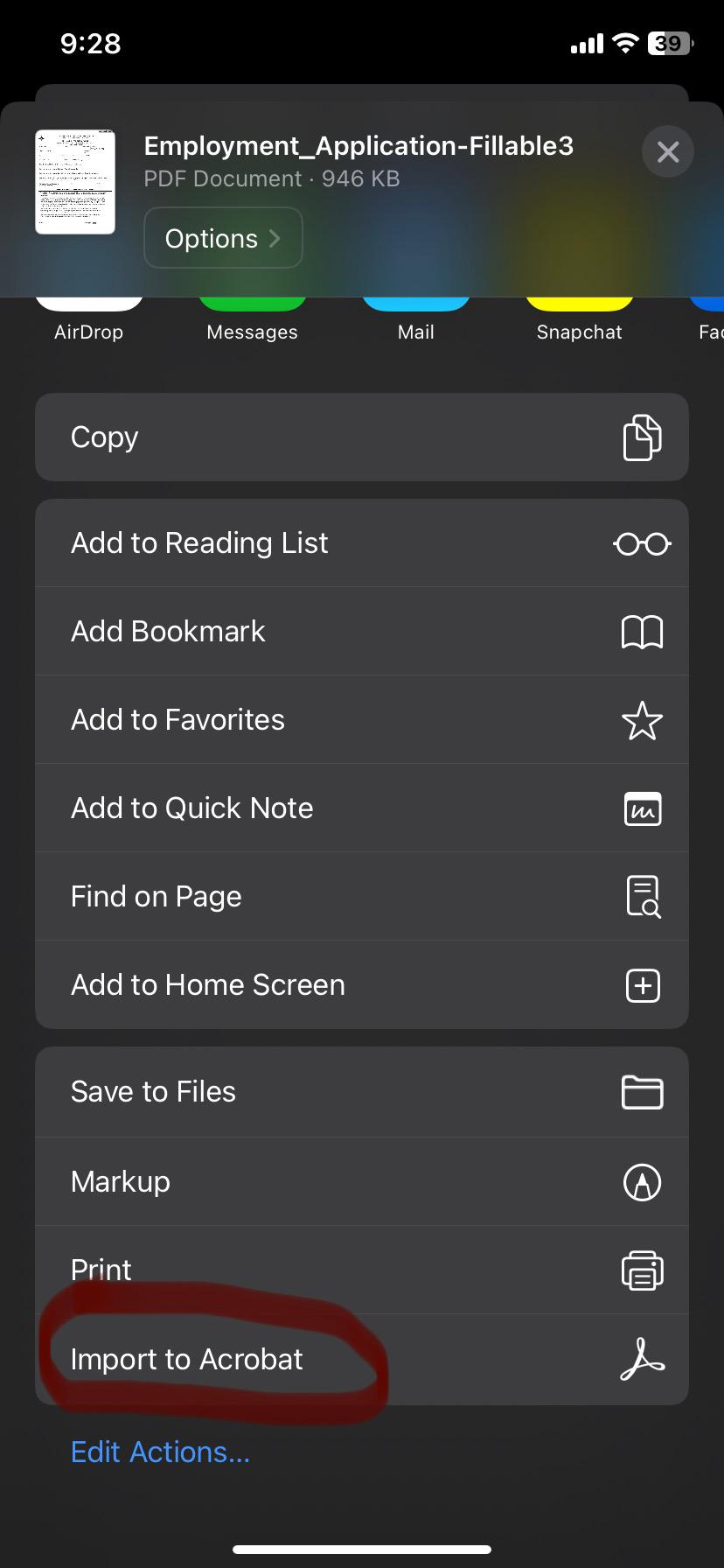Tap the PDF document thumbnail preview
This screenshot has height=1568, width=724.
point(75,182)
